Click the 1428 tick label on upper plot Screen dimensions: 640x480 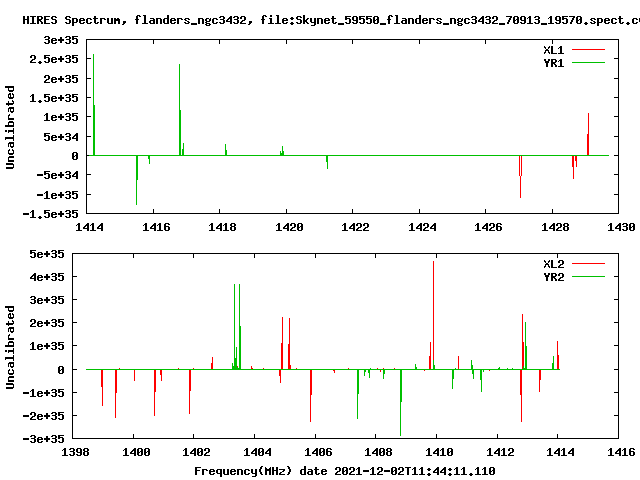point(555,227)
